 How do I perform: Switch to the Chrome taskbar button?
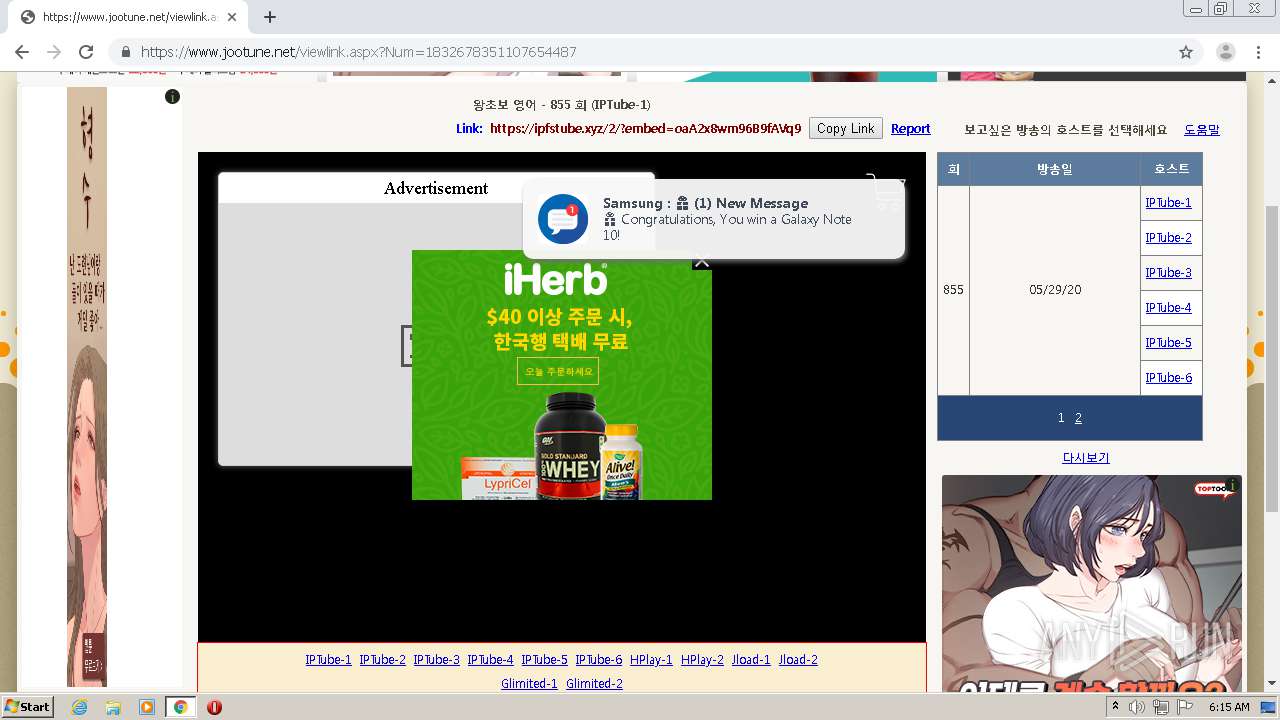pos(181,707)
